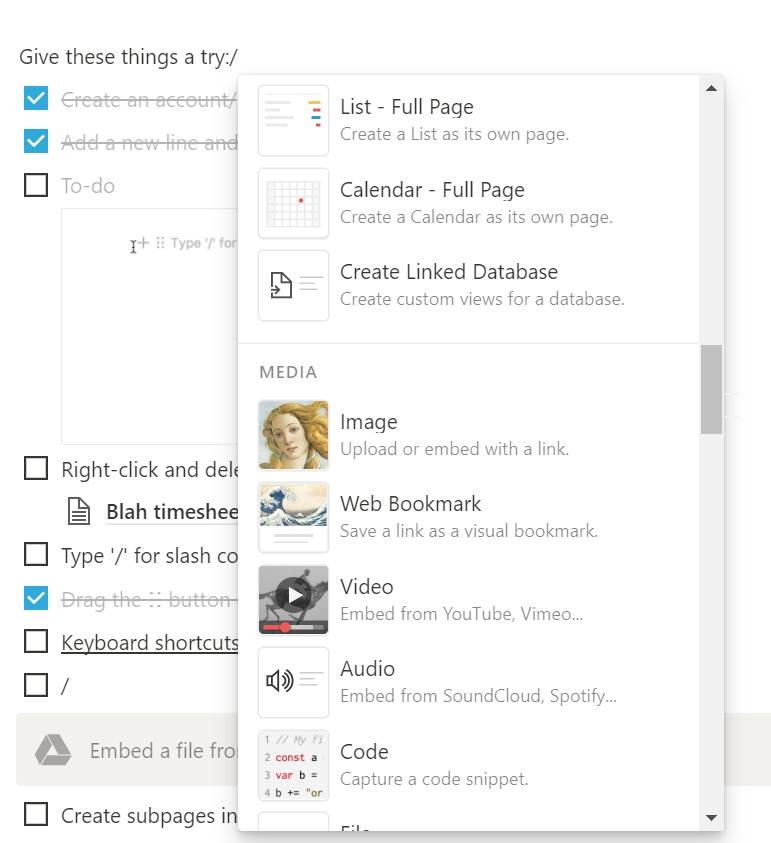Click the Audio speaker icon
Viewport: 771px width, 843px height.
click(293, 682)
